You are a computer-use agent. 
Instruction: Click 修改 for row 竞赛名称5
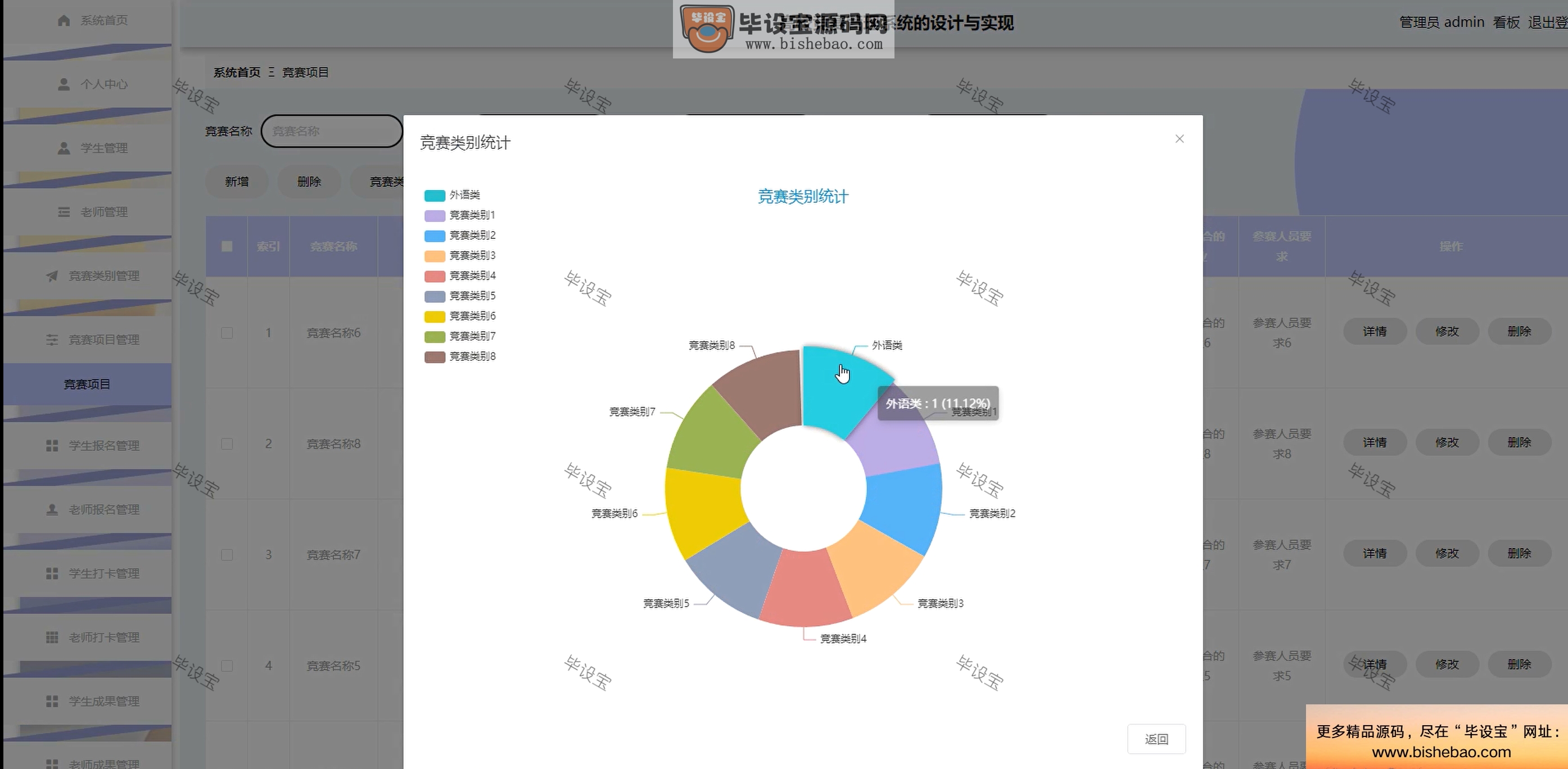tap(1447, 664)
